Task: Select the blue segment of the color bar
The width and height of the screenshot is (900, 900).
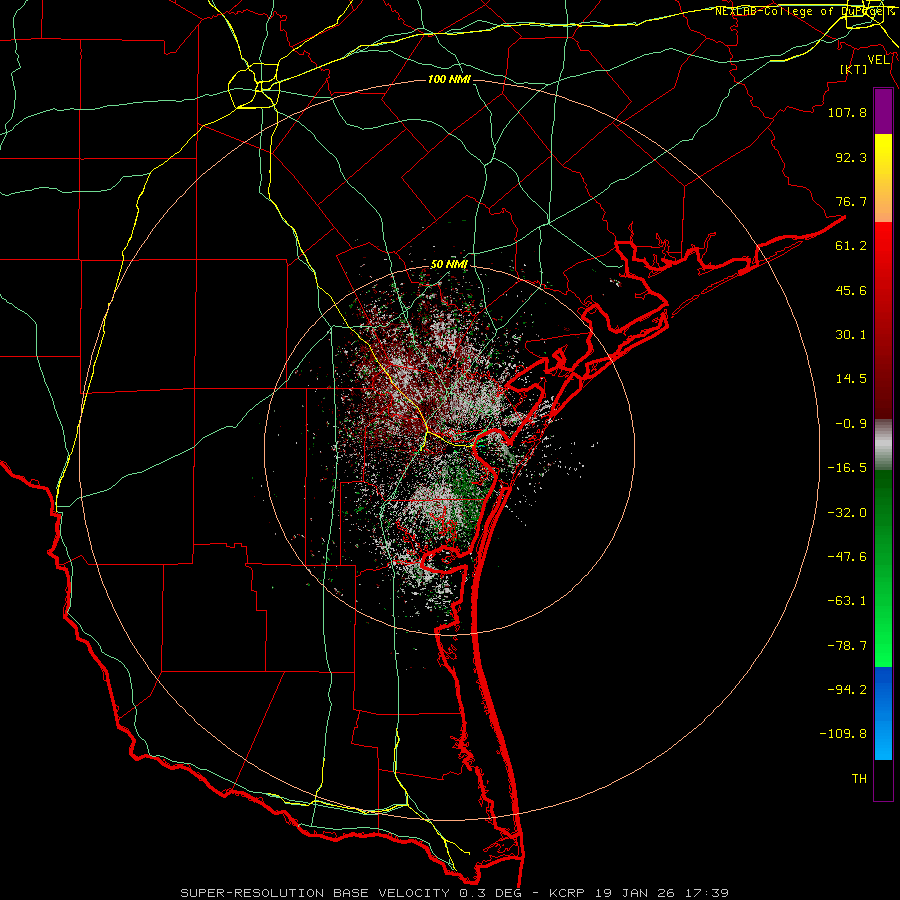Action: click(883, 713)
